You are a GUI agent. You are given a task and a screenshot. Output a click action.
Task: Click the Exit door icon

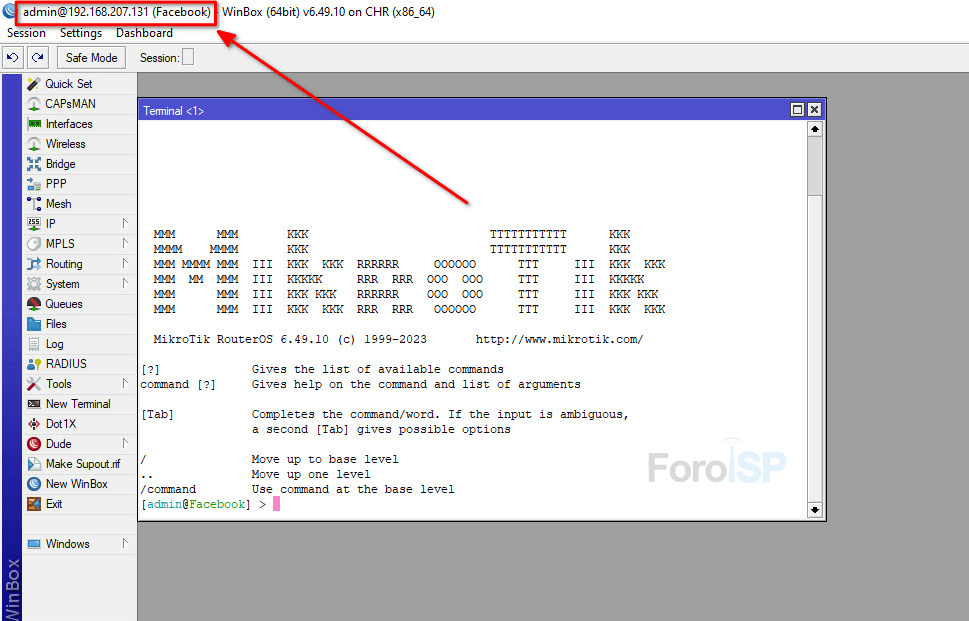pos(34,504)
